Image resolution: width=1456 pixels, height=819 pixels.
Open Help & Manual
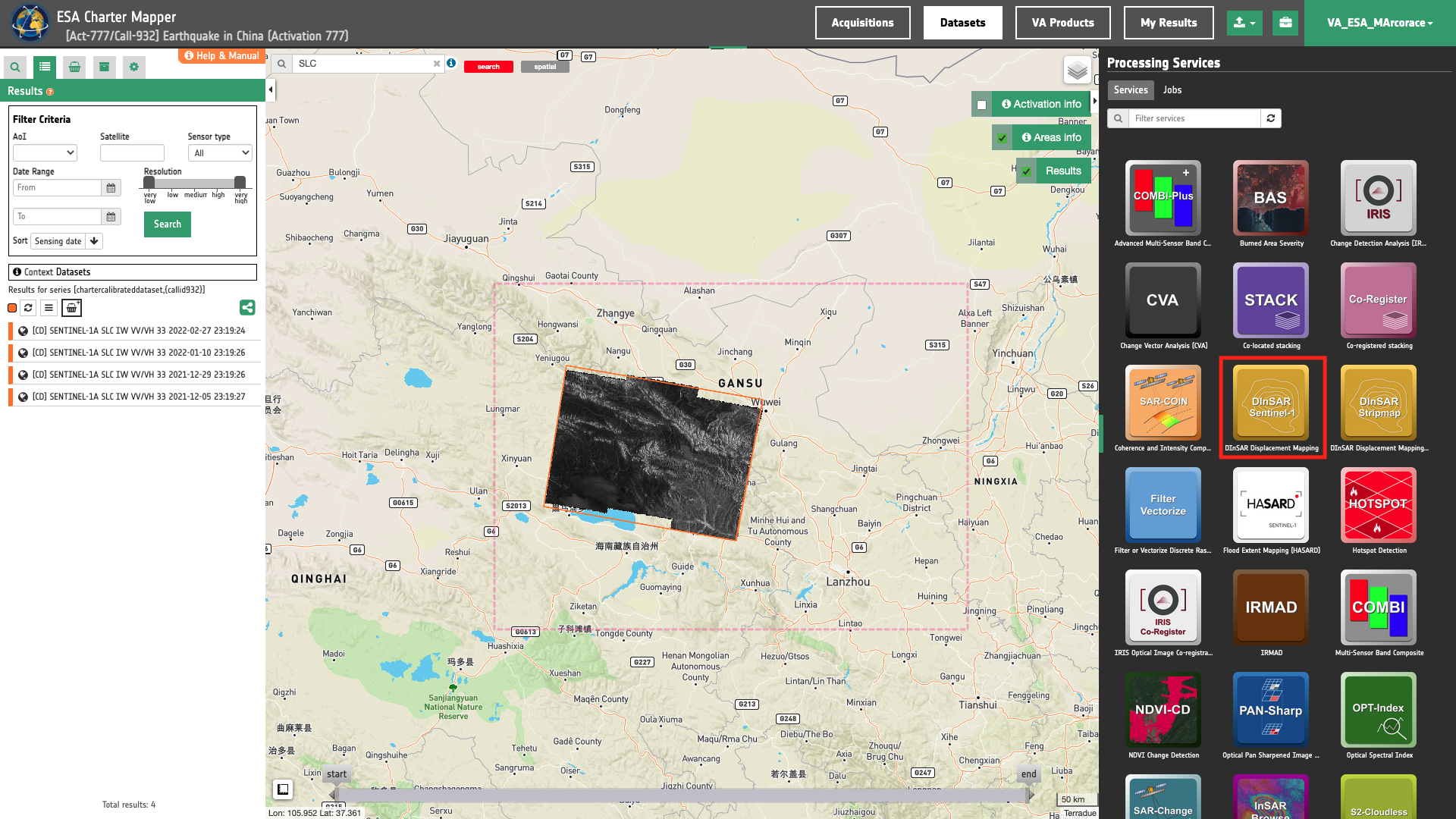coord(222,56)
